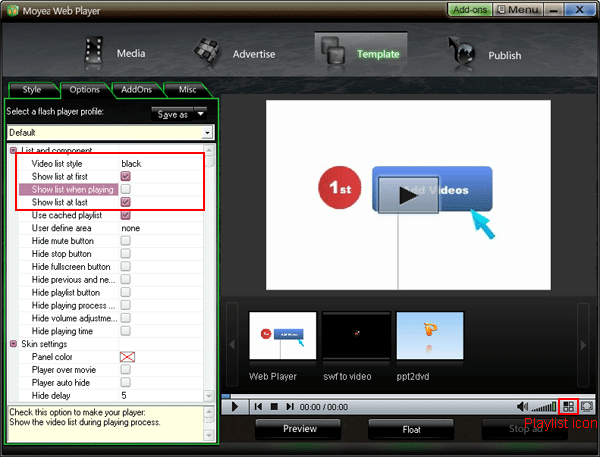The height and width of the screenshot is (457, 600).
Task: Enable Show list when playing
Action: point(126,189)
